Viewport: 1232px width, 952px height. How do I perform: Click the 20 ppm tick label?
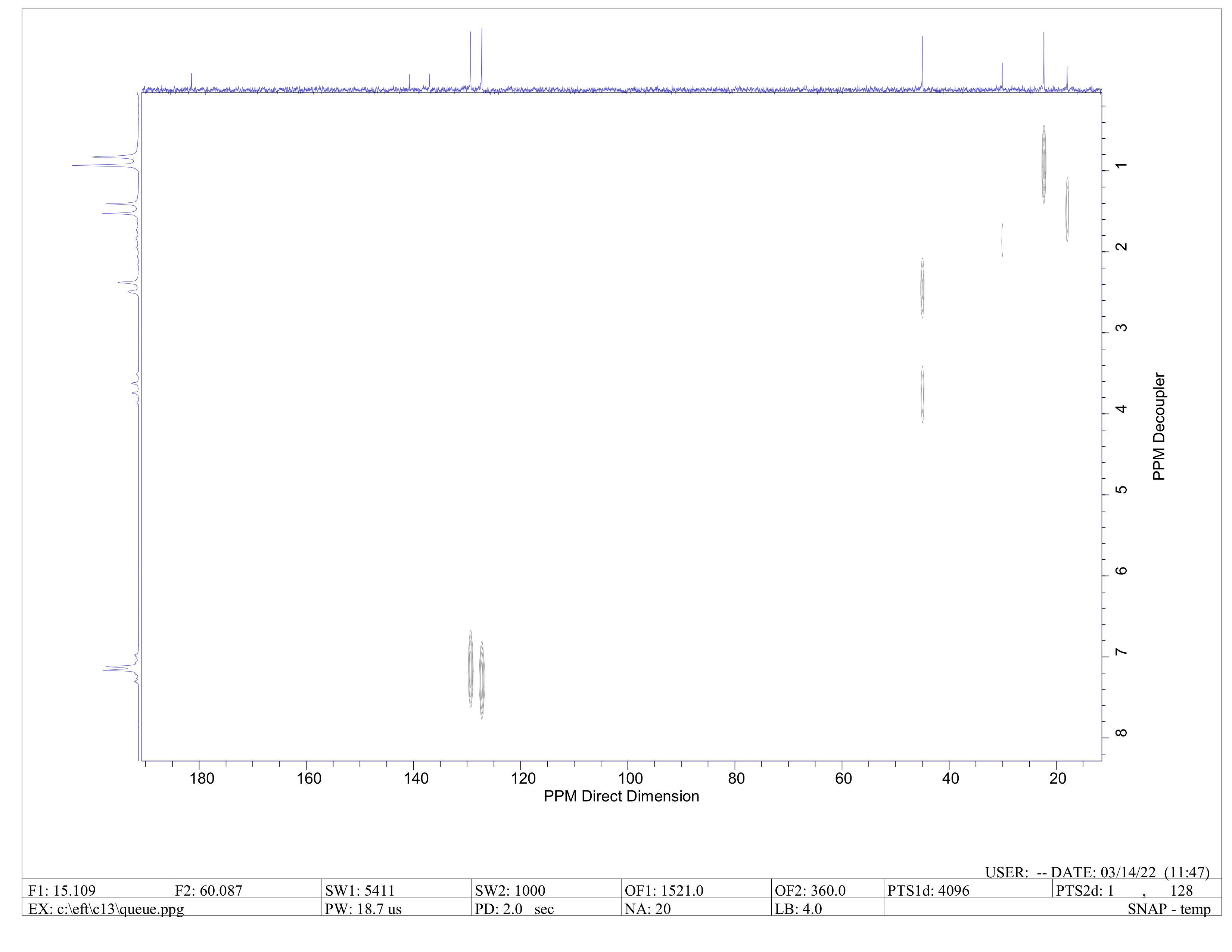point(1058,778)
